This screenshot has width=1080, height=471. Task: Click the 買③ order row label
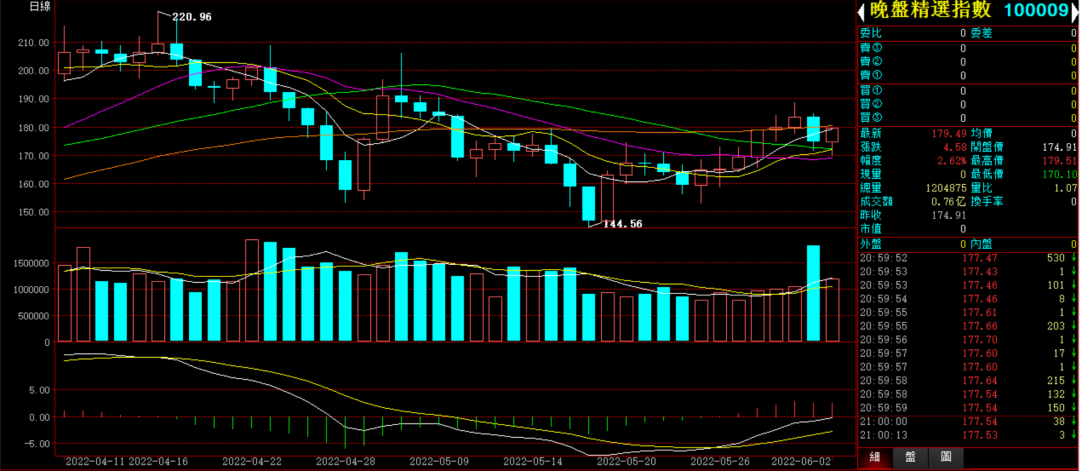coord(870,118)
